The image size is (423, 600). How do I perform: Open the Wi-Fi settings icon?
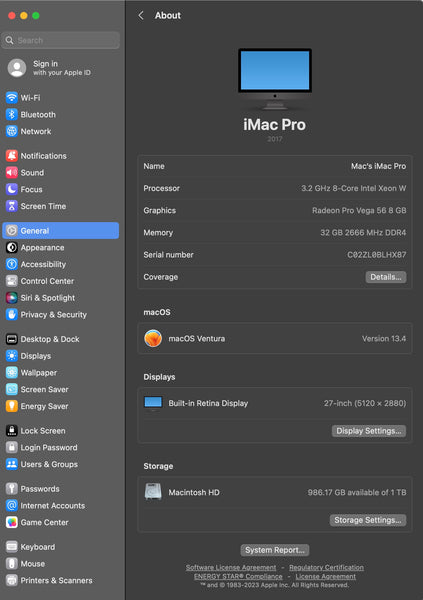tap(12, 98)
